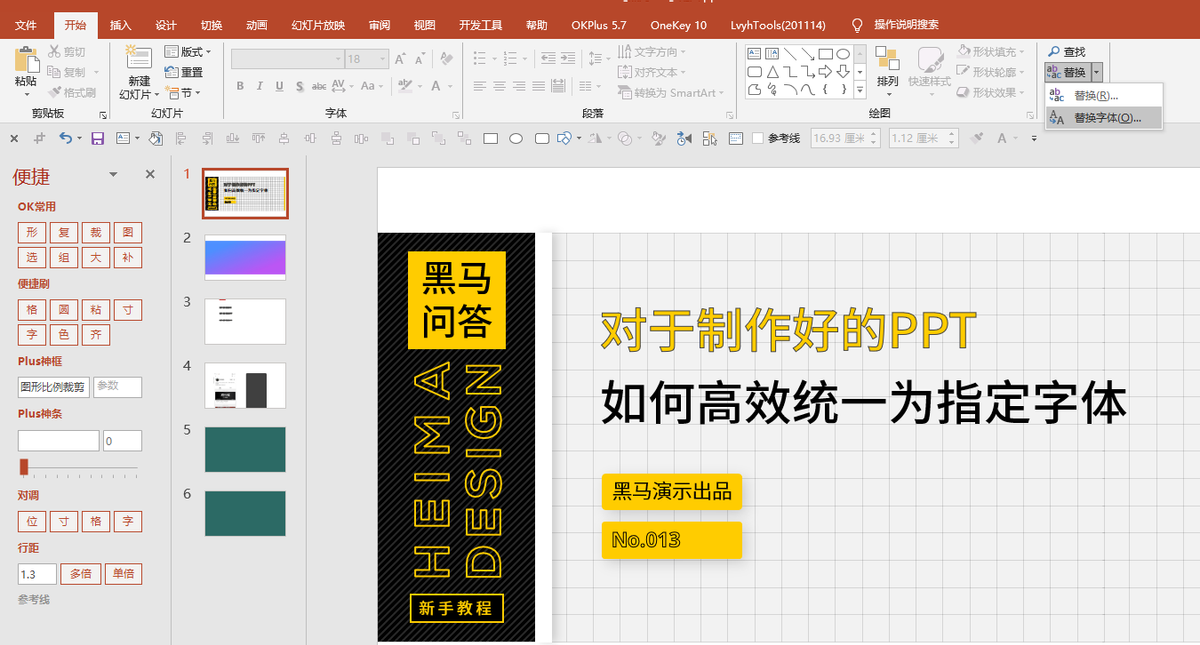
Task: Click the Save icon in quick access toolbar
Action: coord(98,138)
